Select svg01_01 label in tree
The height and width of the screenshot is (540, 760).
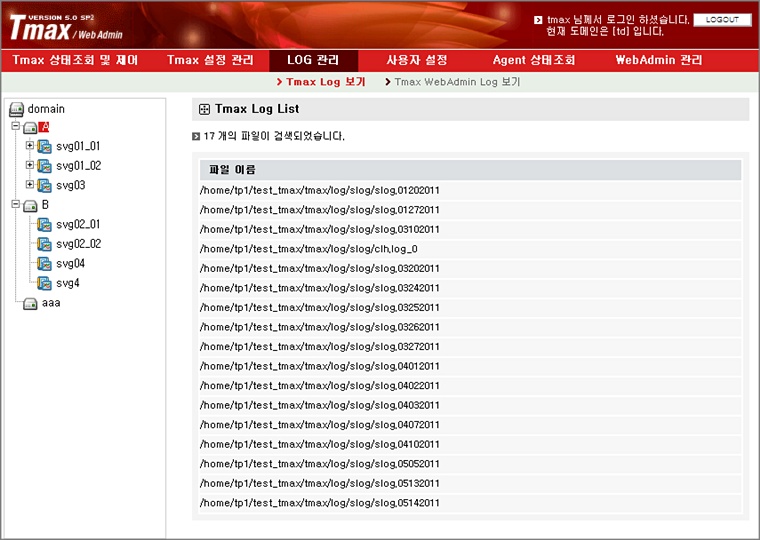[x=78, y=146]
